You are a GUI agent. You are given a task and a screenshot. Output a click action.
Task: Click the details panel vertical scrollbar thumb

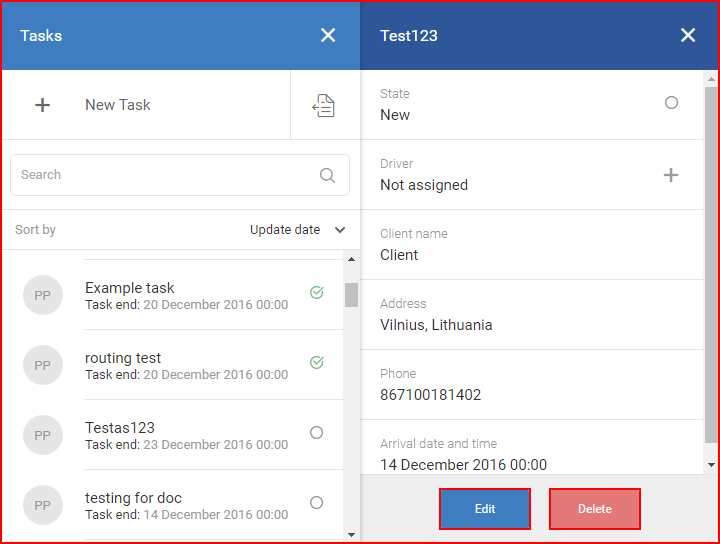pos(711,265)
